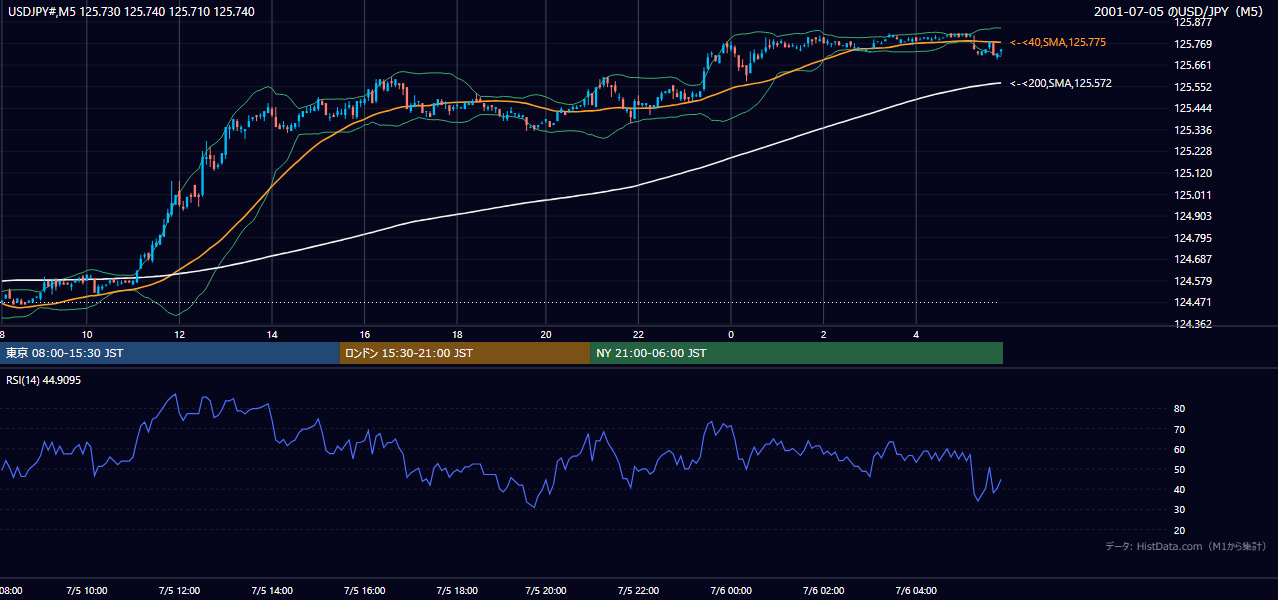
Task: Click the 7/5 10:00 time axis label
Action: tap(87, 591)
